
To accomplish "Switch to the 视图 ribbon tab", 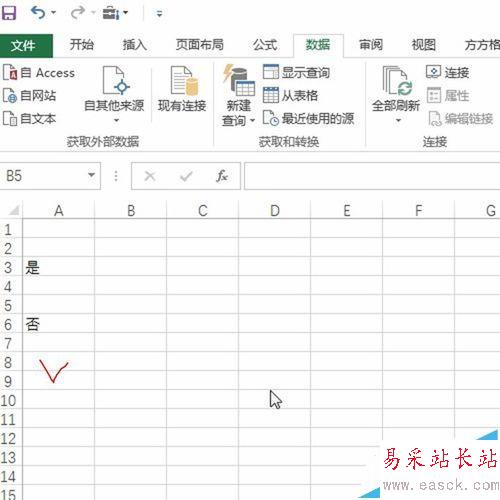I will click(424, 45).
